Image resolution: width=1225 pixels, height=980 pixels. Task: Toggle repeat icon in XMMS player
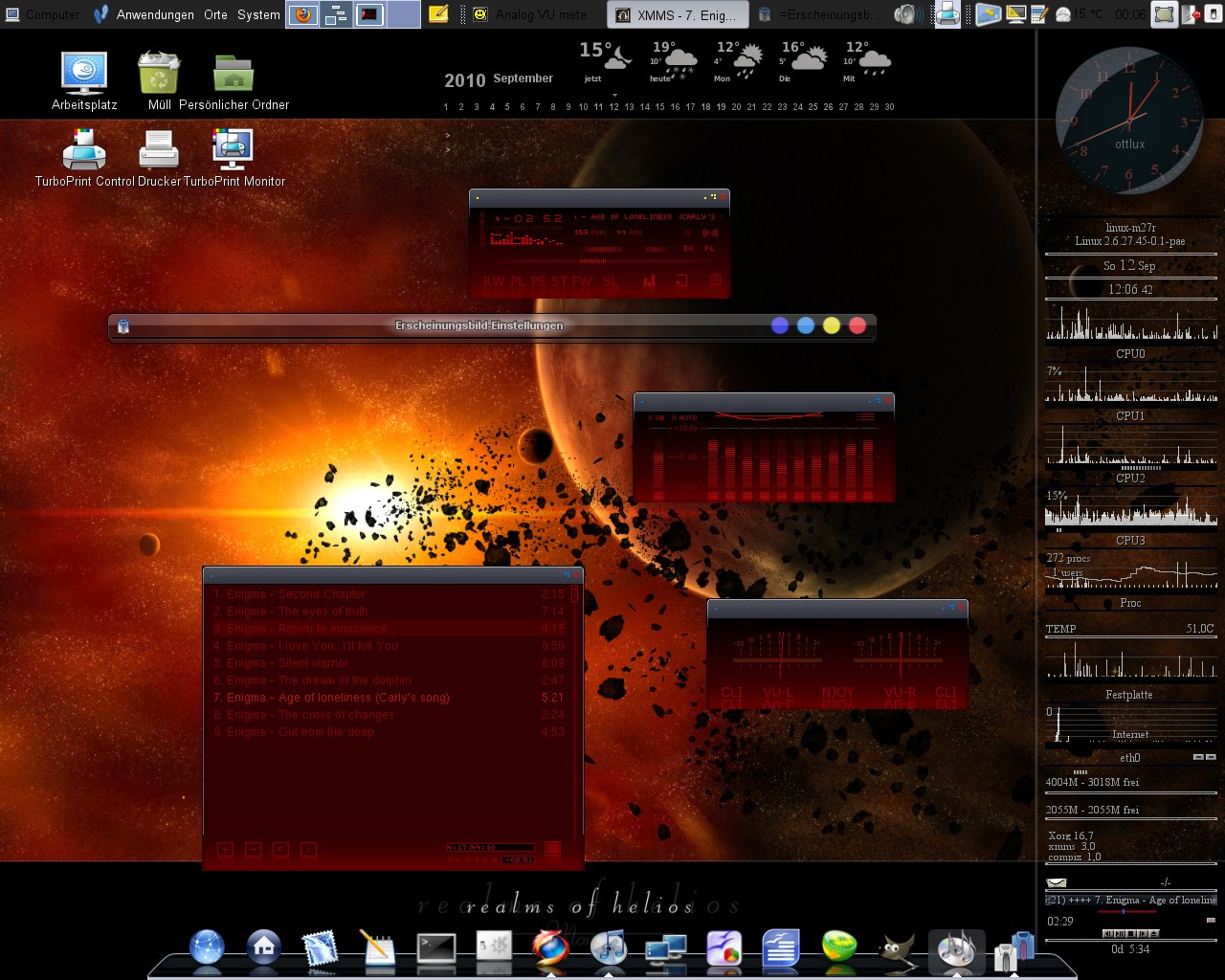[x=681, y=280]
